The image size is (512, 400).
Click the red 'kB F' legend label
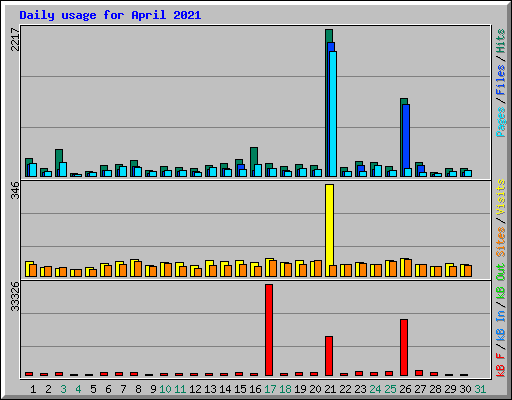(x=500, y=365)
